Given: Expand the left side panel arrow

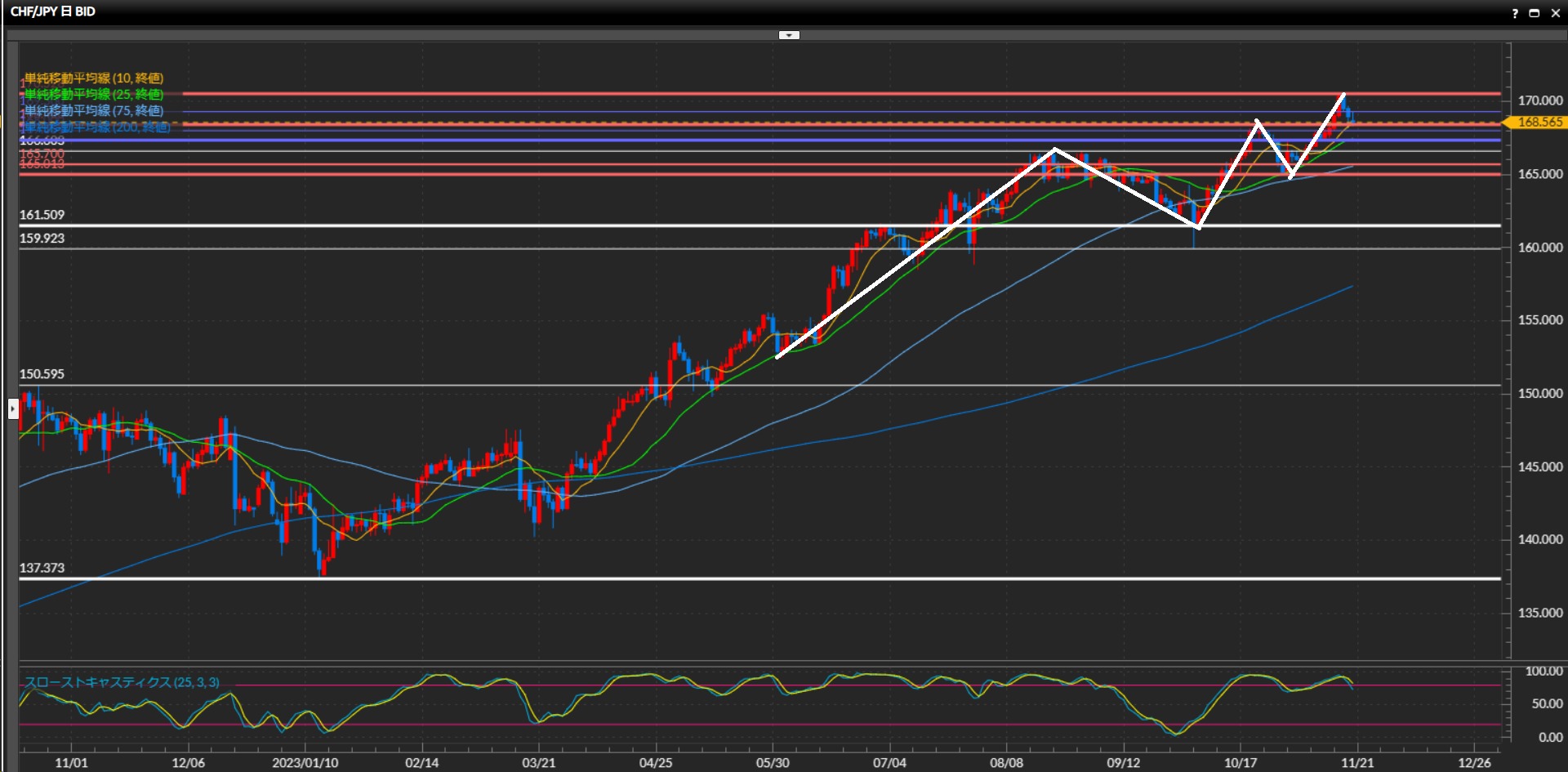Looking at the screenshot, I should coord(13,408).
